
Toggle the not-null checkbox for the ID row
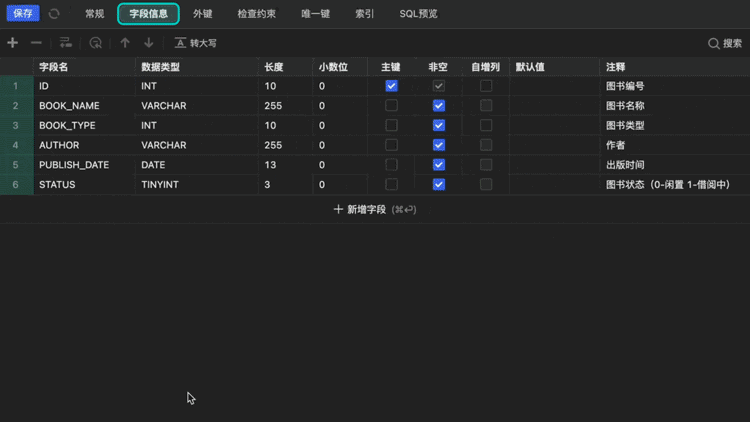[x=439, y=86]
